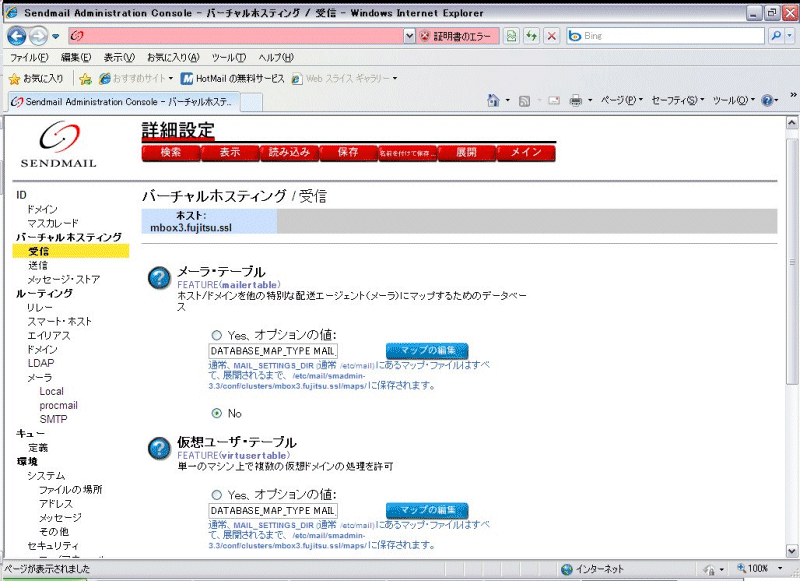Open the ツール(T) menu
The image size is (800, 581).
pos(229,58)
